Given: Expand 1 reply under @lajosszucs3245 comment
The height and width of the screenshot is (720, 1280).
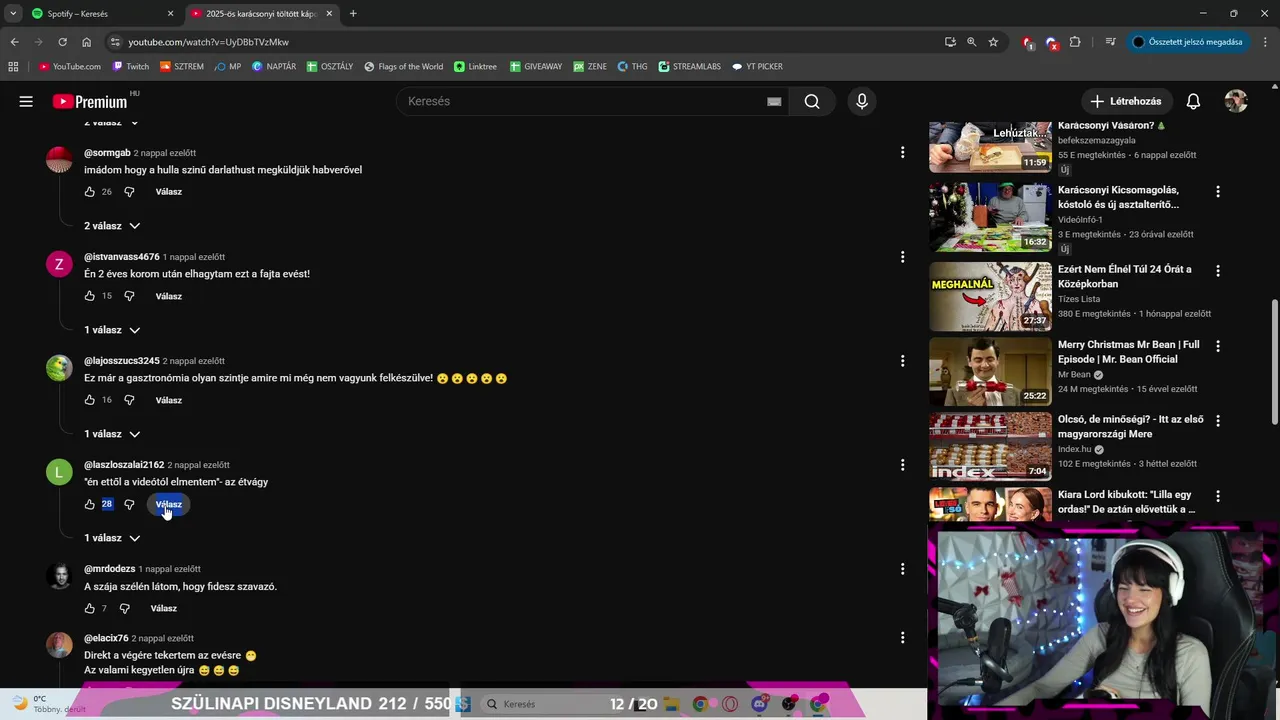Looking at the screenshot, I should pos(112,434).
